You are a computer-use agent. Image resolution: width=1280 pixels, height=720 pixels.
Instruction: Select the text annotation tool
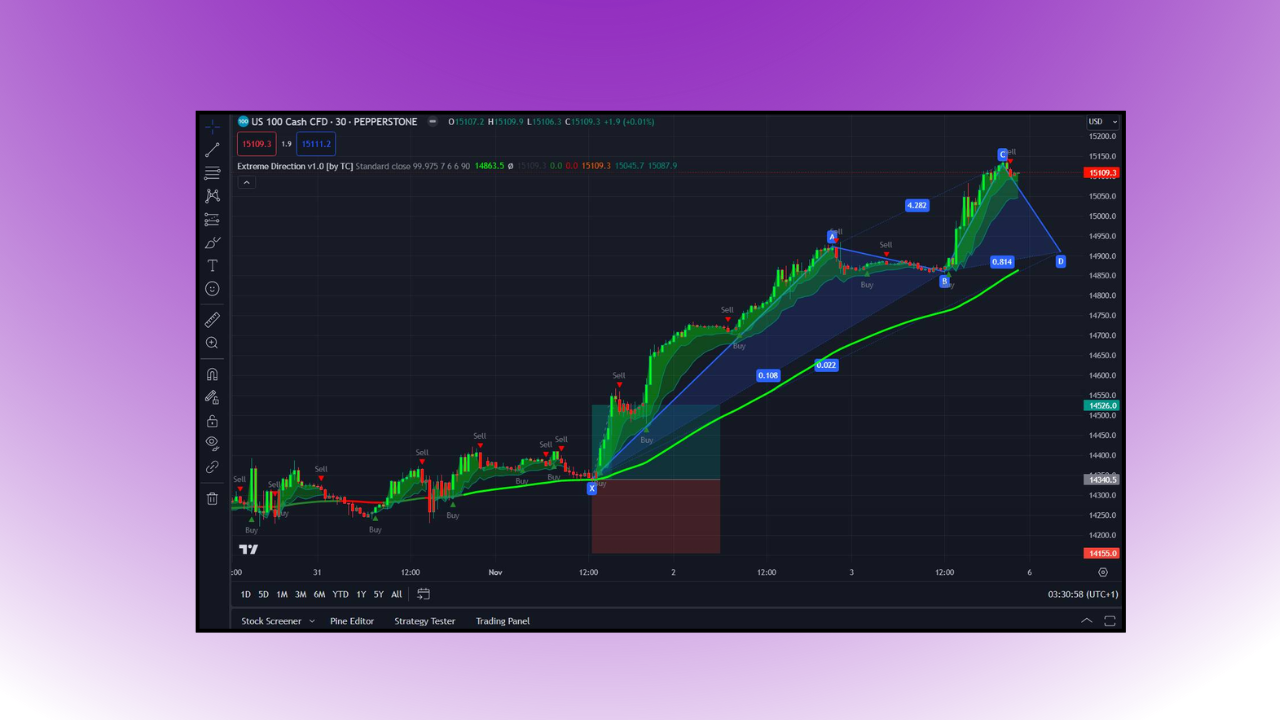tap(212, 266)
